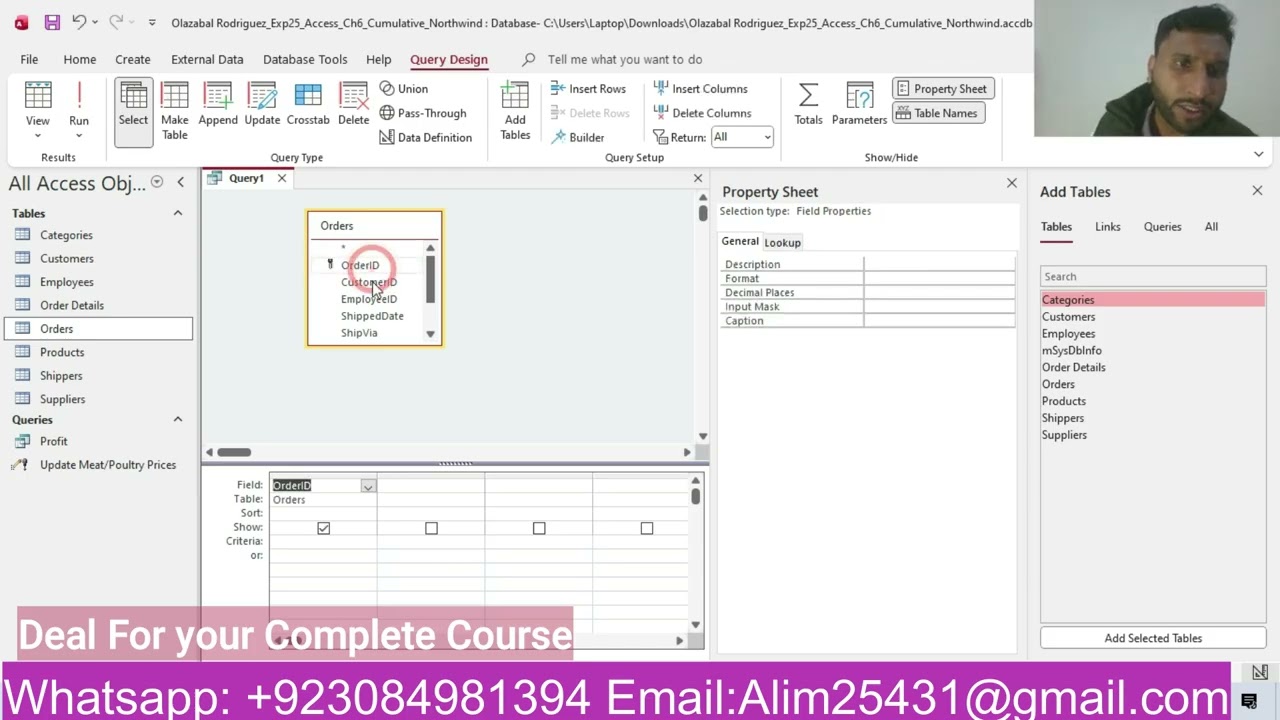Save the database using the Save icon

point(52,22)
